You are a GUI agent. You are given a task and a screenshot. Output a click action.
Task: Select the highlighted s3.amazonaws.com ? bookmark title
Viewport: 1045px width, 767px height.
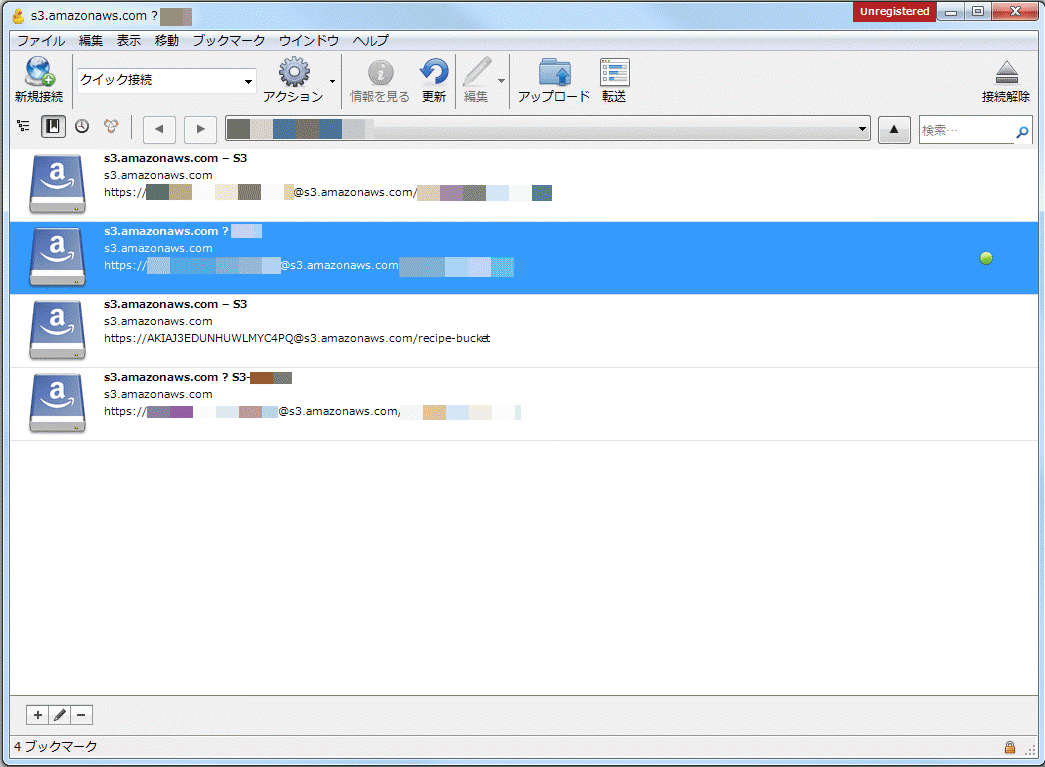166,231
